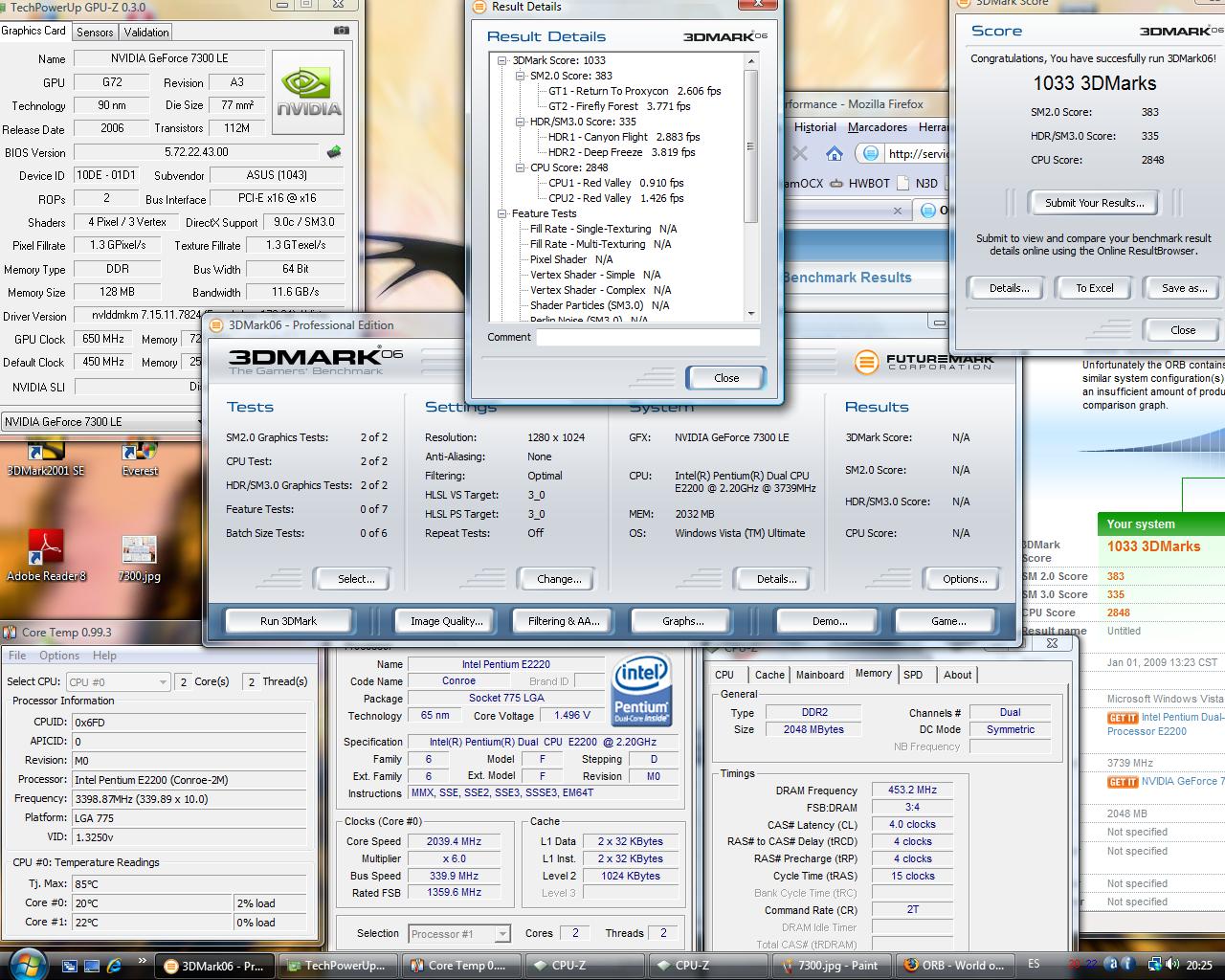Collapse the SM2.0 Score tree node
1225x980 pixels.
[x=521, y=76]
